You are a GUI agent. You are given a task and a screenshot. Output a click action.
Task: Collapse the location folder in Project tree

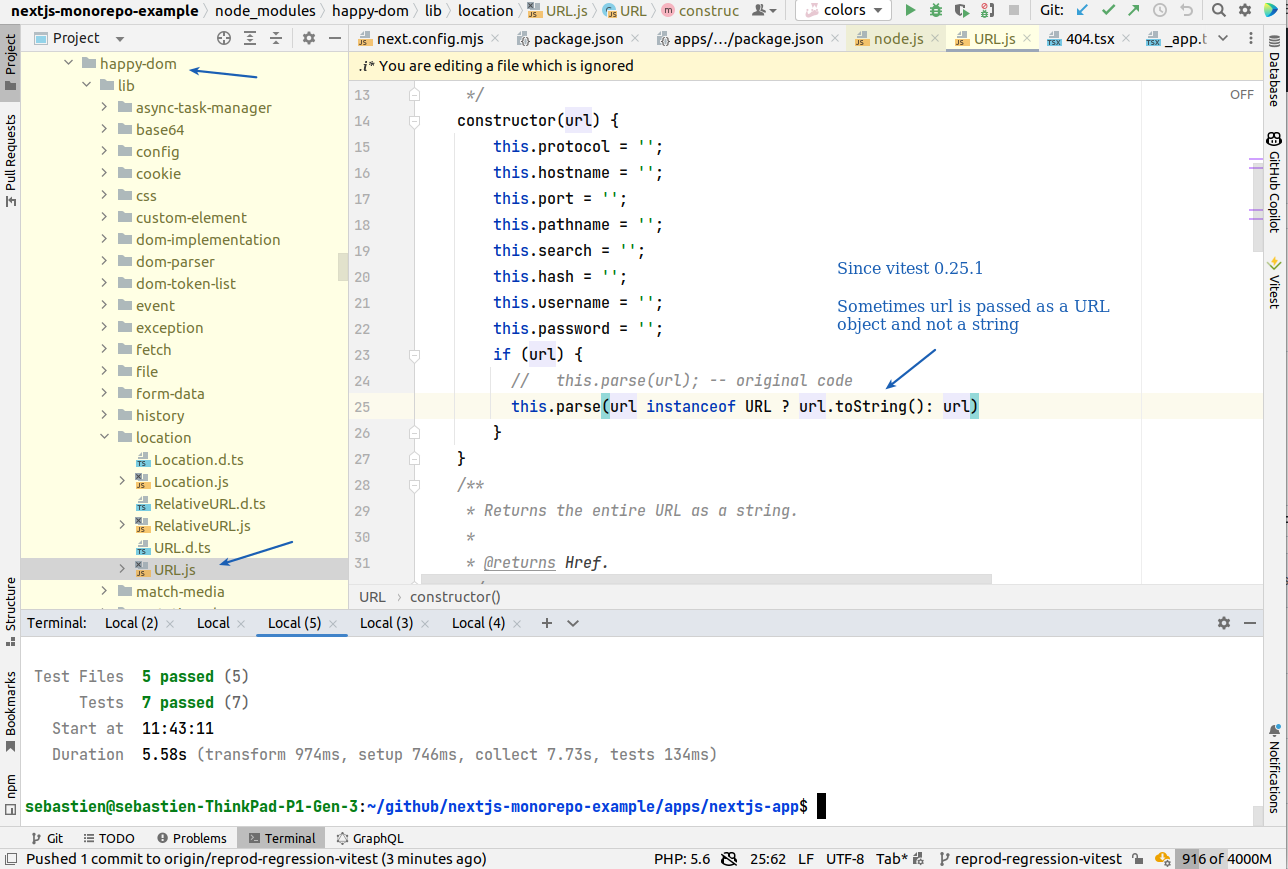click(x=105, y=437)
